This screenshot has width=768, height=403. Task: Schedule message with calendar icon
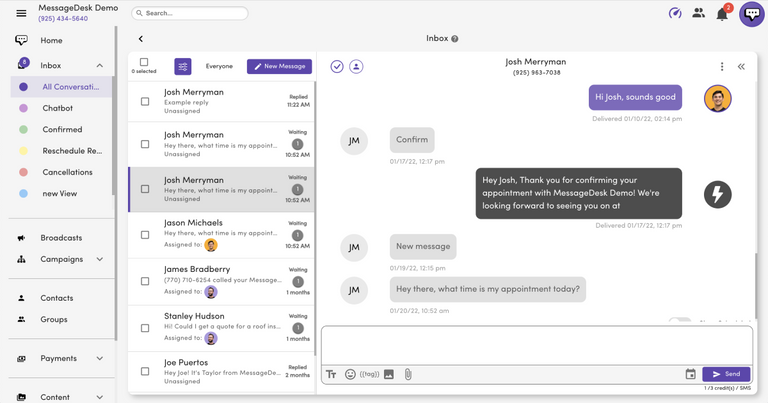pos(691,375)
